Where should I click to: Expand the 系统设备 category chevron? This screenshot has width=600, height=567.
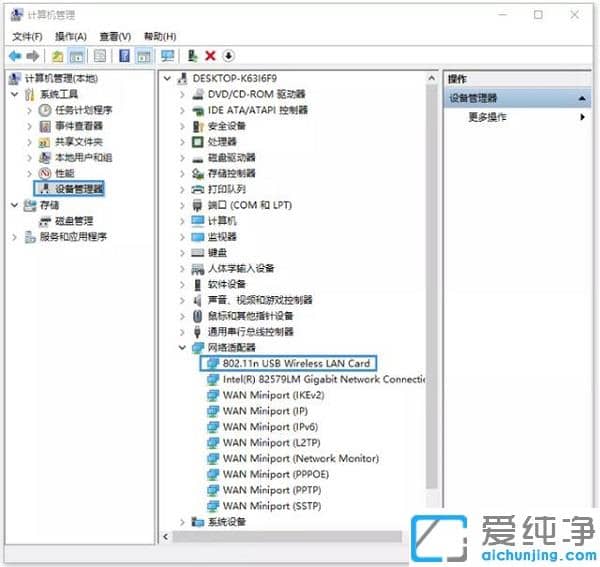[182, 521]
